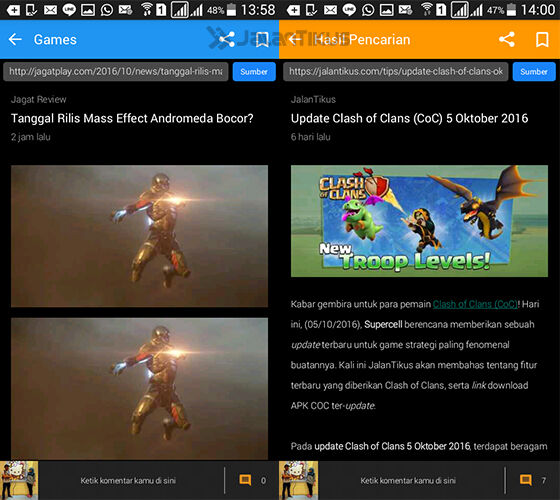This screenshot has height=500, width=560.
Task: Open the Clash of Clans New Troop Levels banner
Action: tap(419, 221)
